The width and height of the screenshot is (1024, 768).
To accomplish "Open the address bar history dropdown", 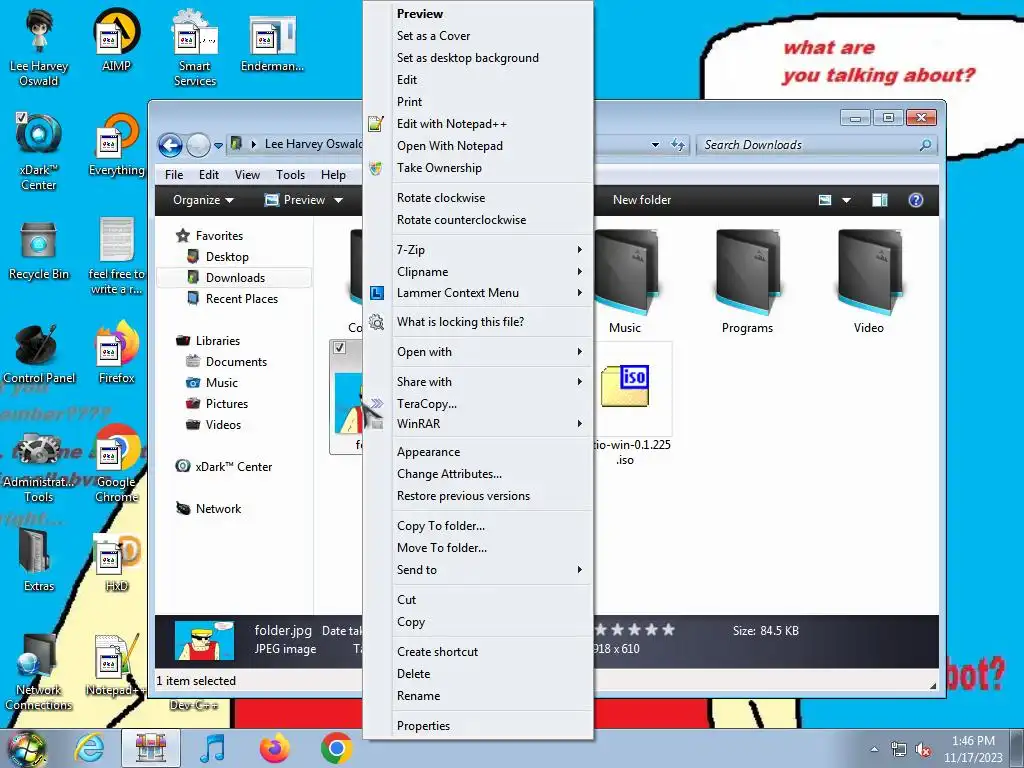I will click(x=655, y=145).
